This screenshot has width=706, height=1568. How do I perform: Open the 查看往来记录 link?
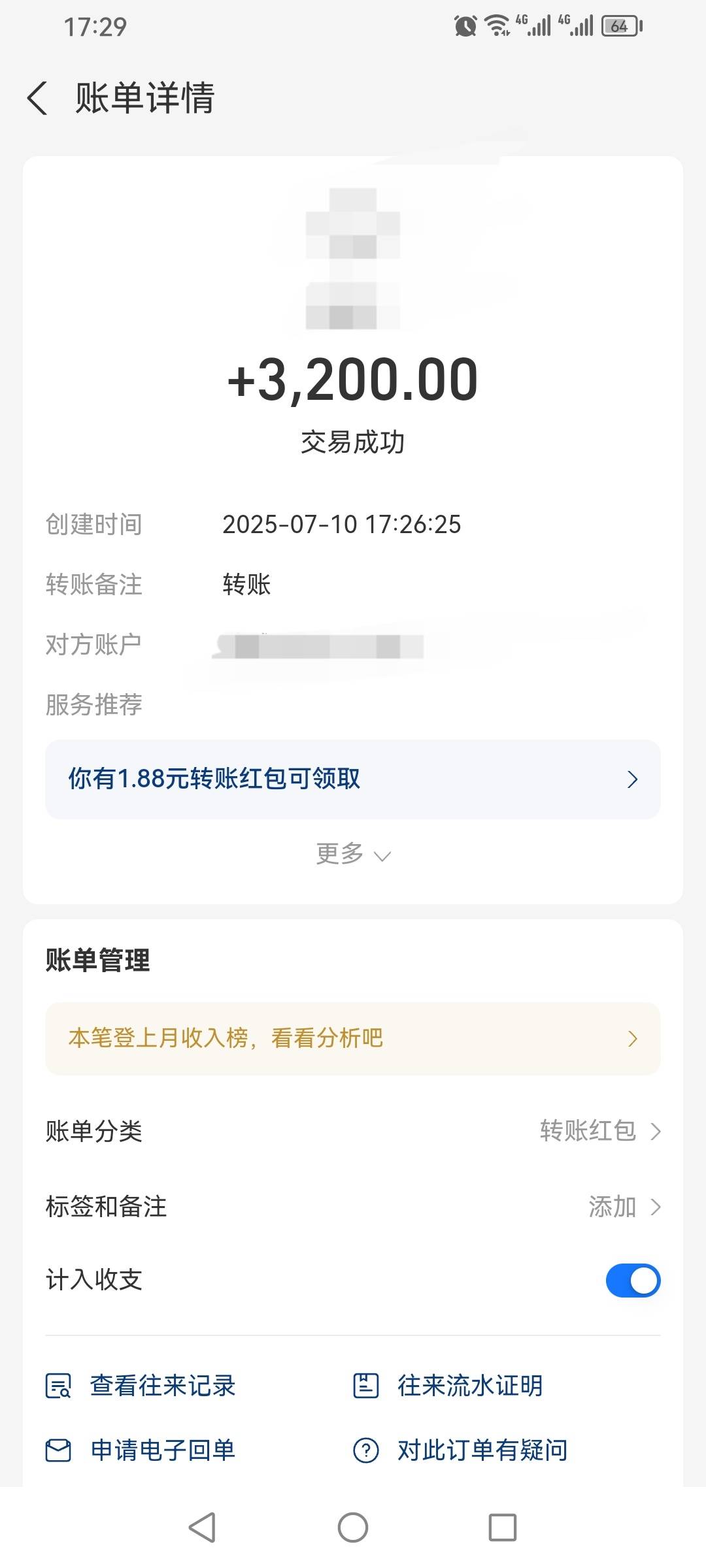(x=163, y=1386)
